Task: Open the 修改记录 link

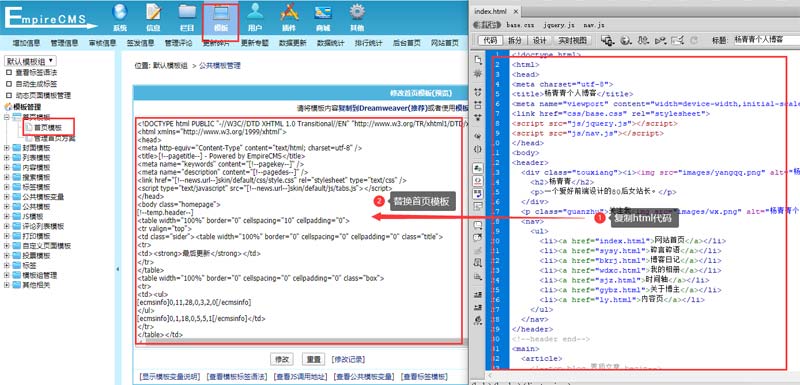Action: (x=348, y=359)
